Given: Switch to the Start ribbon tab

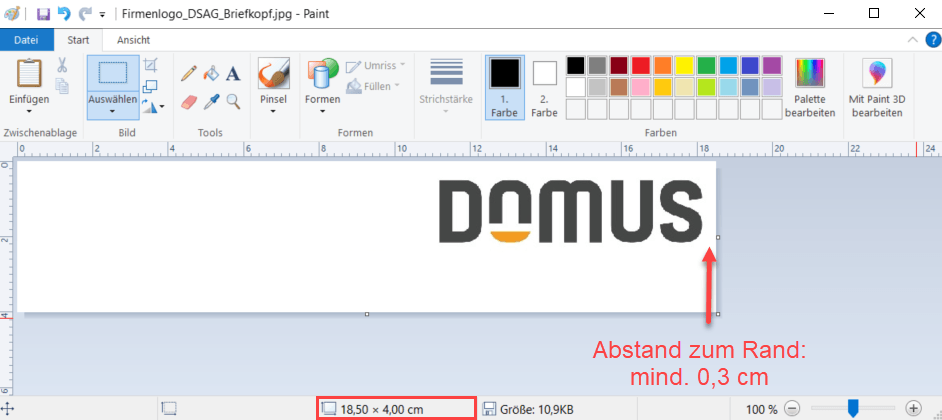Looking at the screenshot, I should [x=78, y=40].
